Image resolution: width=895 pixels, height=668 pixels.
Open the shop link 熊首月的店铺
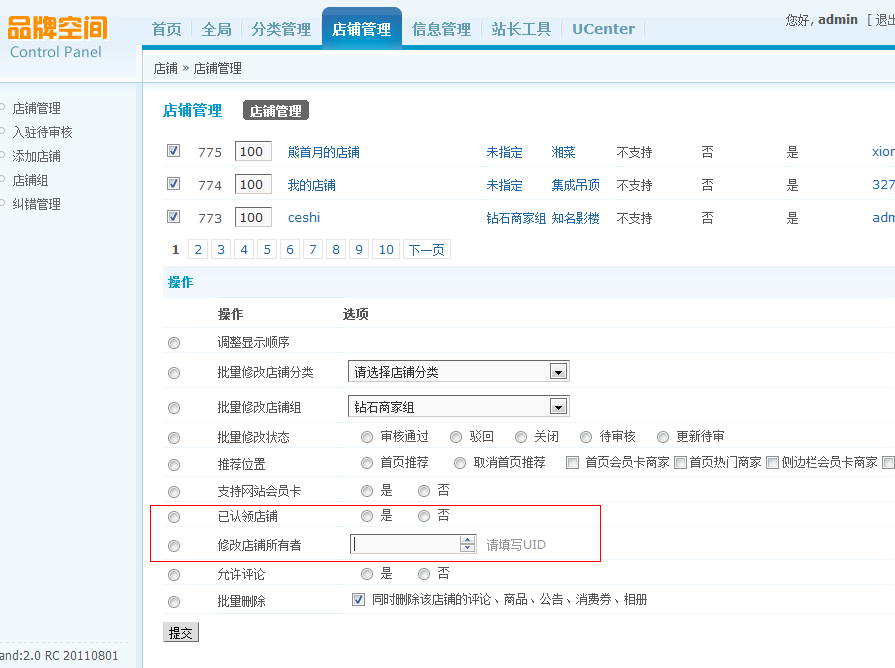324,152
